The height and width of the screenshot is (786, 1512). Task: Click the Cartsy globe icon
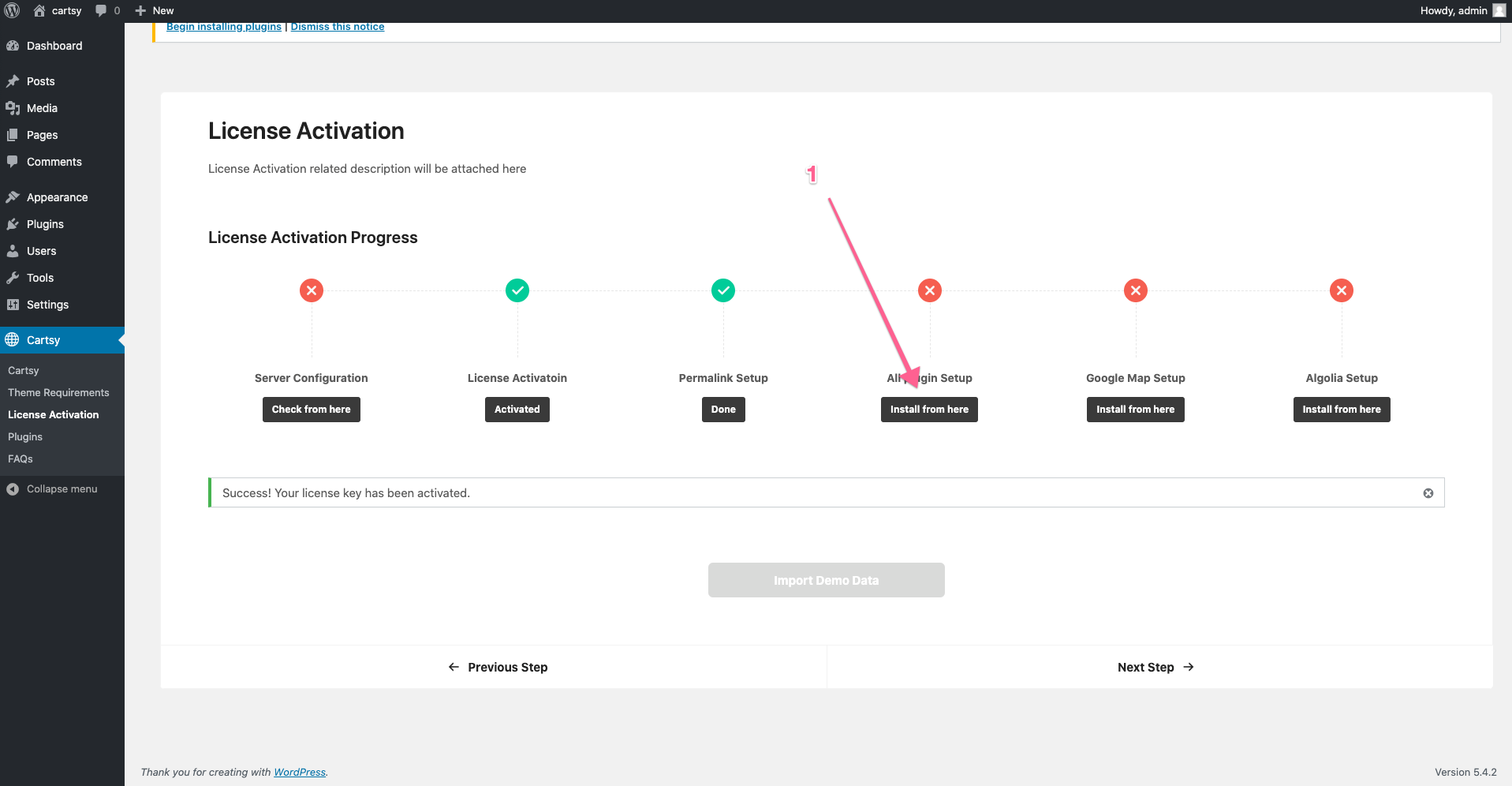tap(13, 340)
